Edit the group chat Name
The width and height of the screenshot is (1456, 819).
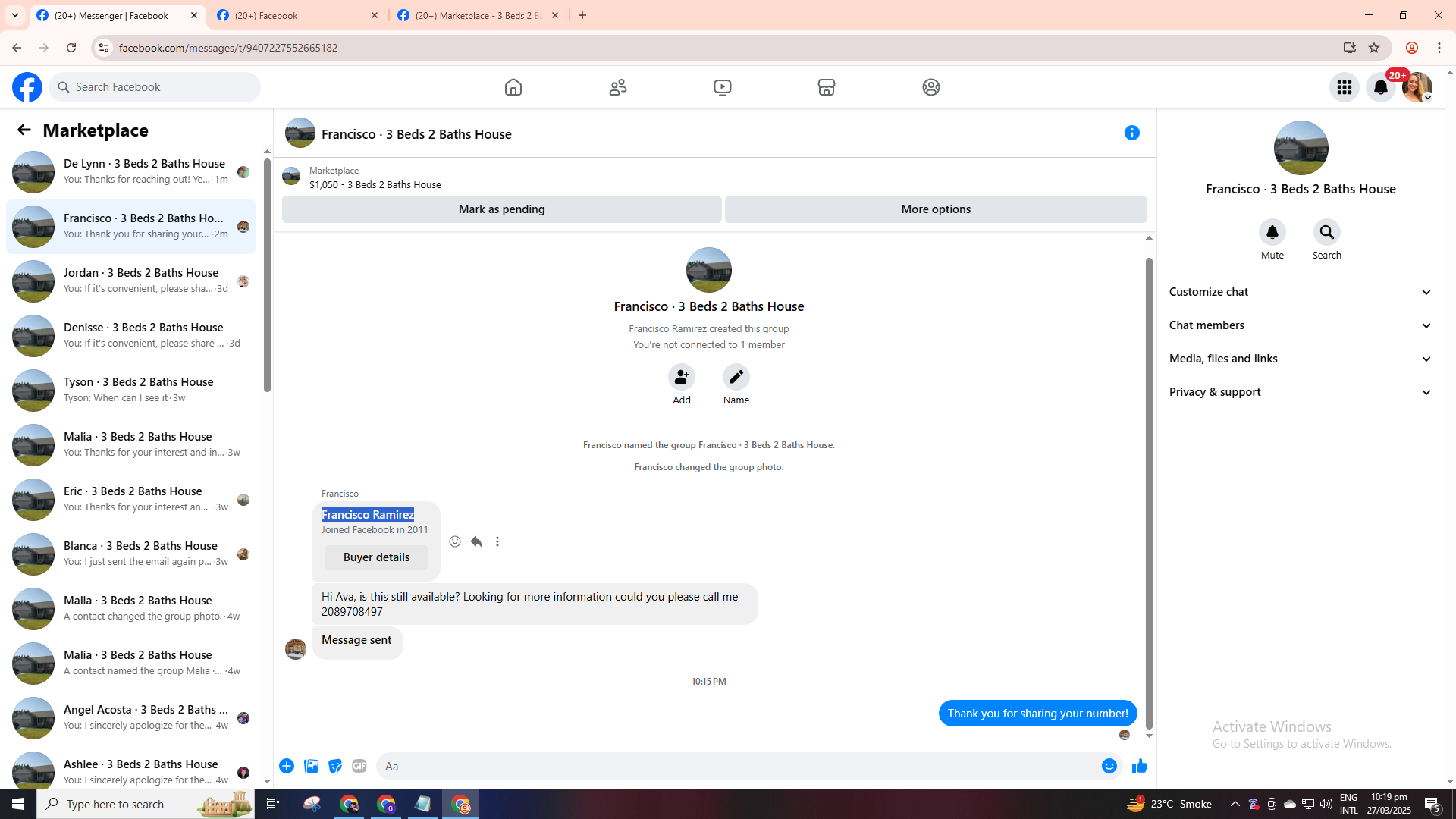click(x=736, y=377)
